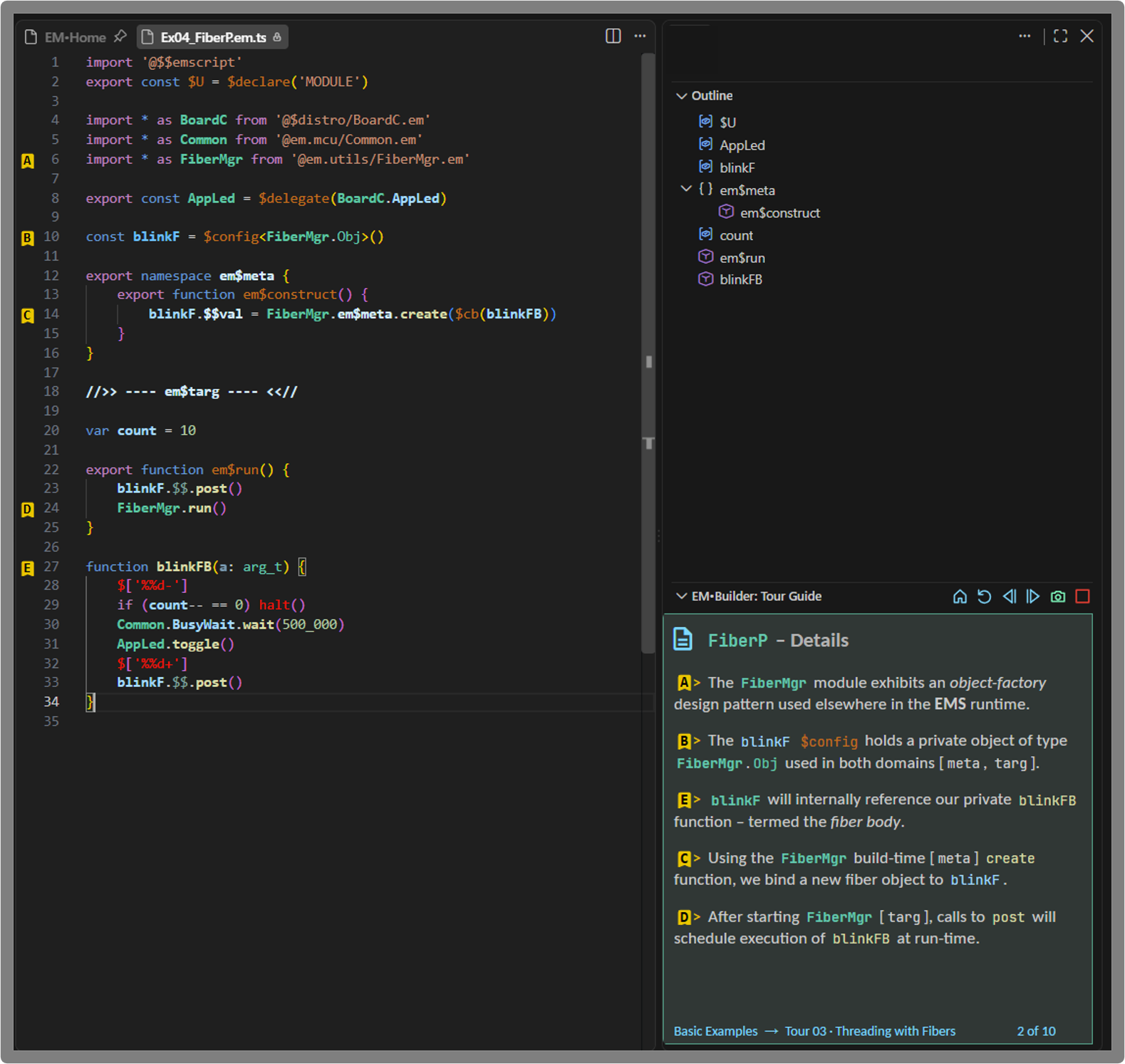This screenshot has width=1125, height=1064.
Task: Click the em$targ comment on line 18
Action: coord(192,392)
